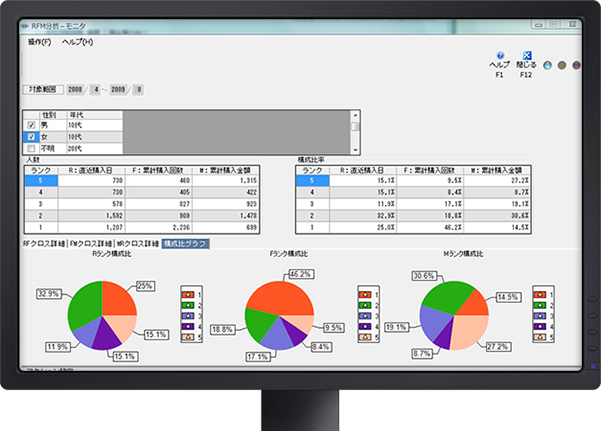Click green swatch 2 in R rank legend

point(187,305)
